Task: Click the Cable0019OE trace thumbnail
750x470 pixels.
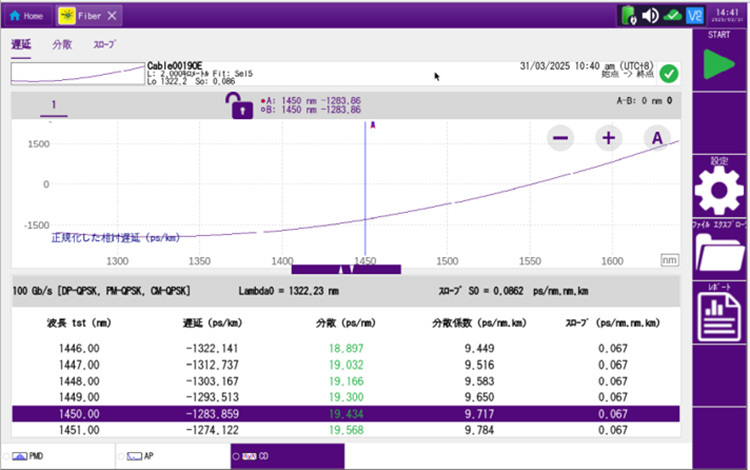Action: point(77,73)
